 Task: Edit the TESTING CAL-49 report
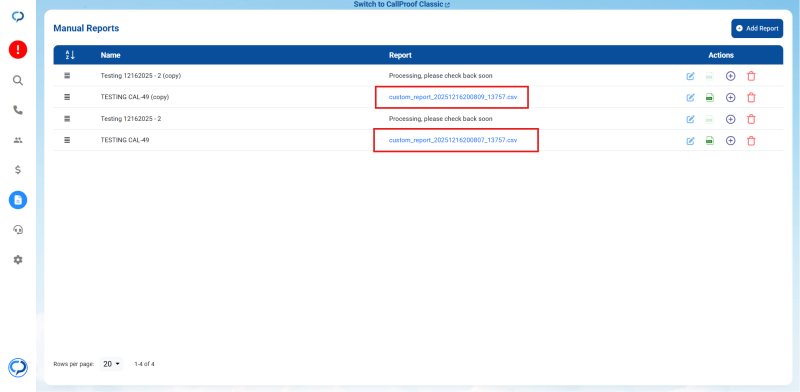tap(690, 141)
